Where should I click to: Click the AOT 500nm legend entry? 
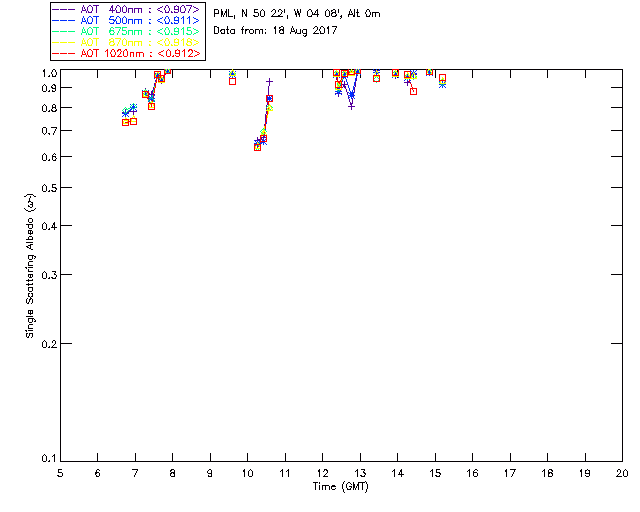tap(126, 20)
